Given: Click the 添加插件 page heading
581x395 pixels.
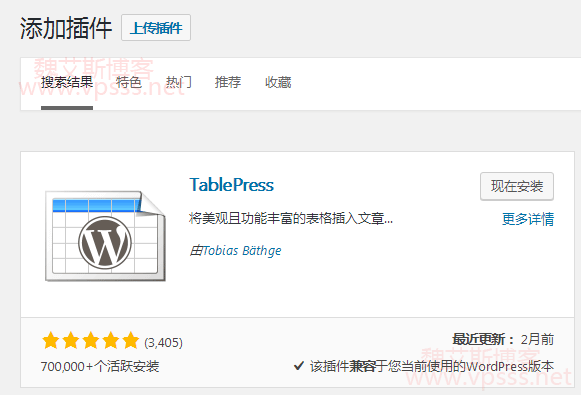Looking at the screenshot, I should coord(66,28).
